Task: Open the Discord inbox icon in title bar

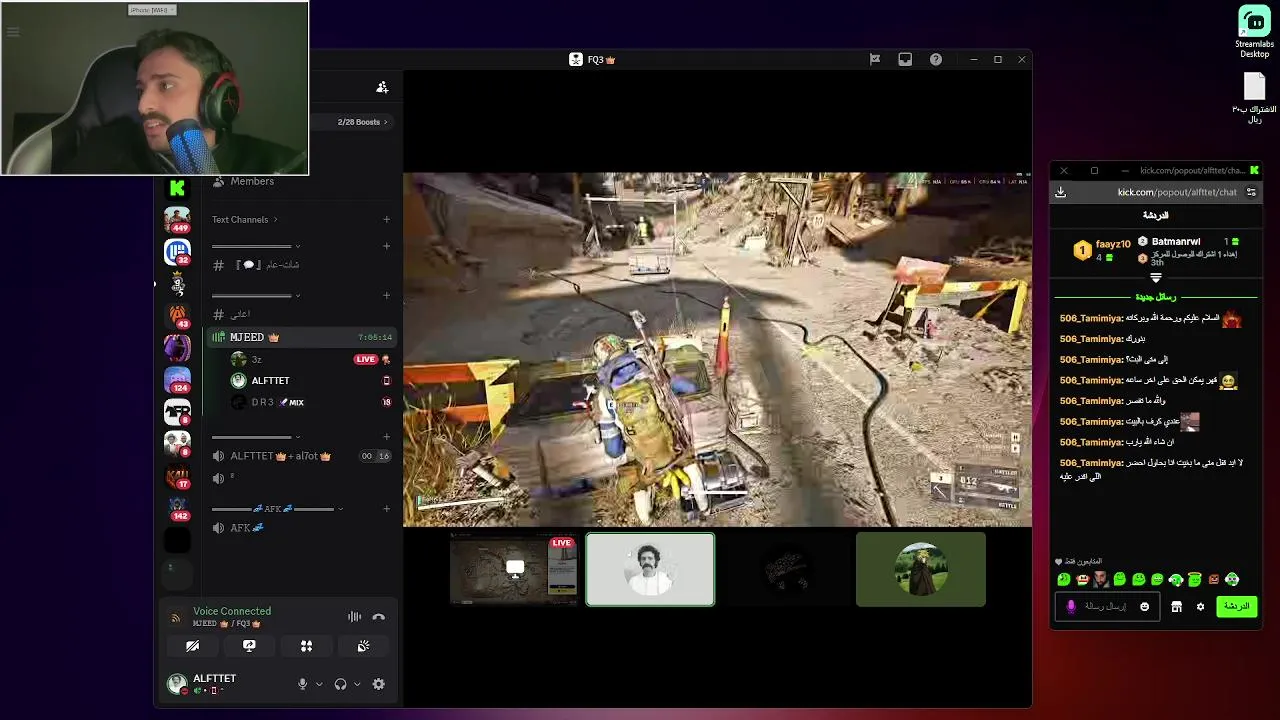Action: (x=905, y=59)
